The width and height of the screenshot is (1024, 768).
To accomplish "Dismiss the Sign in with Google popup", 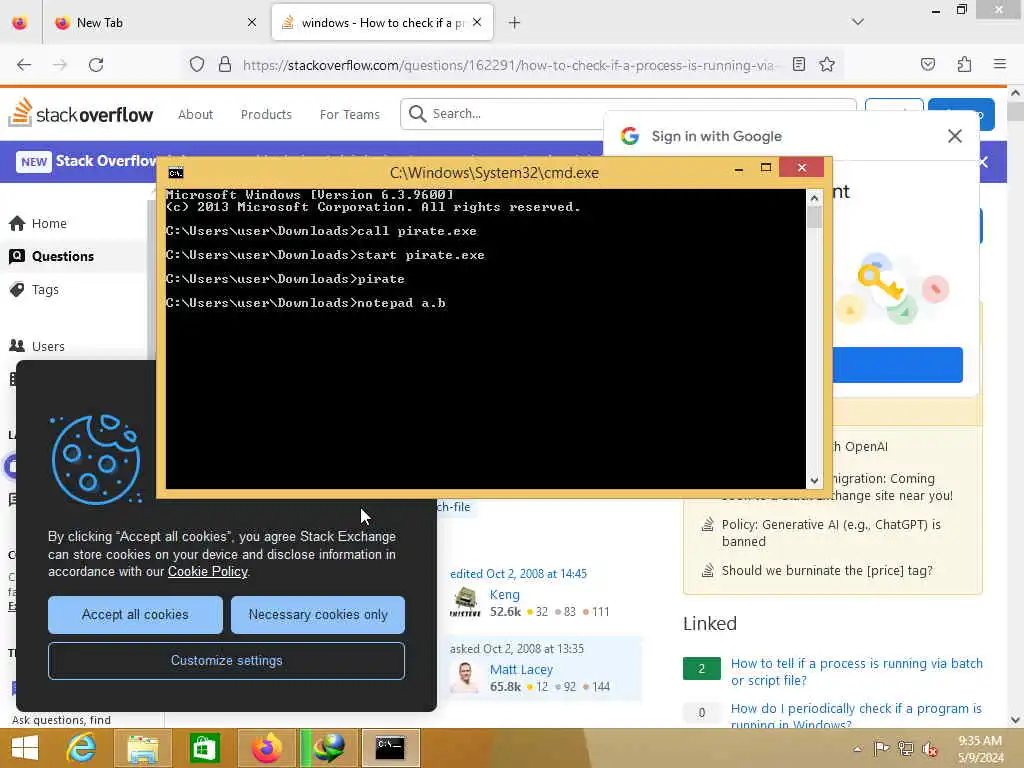I will (955, 136).
